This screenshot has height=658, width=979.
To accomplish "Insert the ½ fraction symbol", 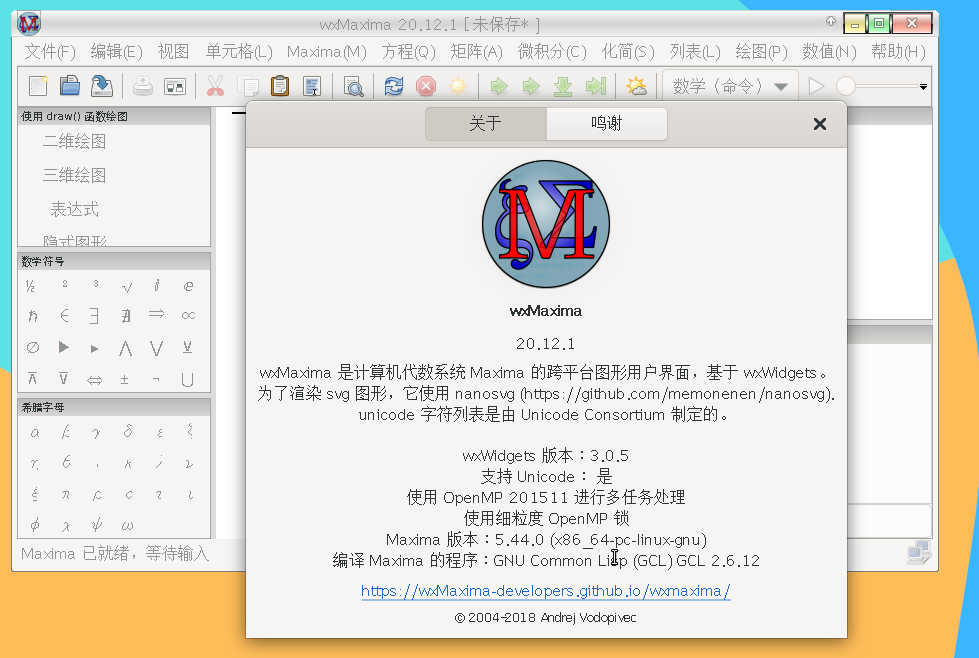I will [x=30, y=287].
